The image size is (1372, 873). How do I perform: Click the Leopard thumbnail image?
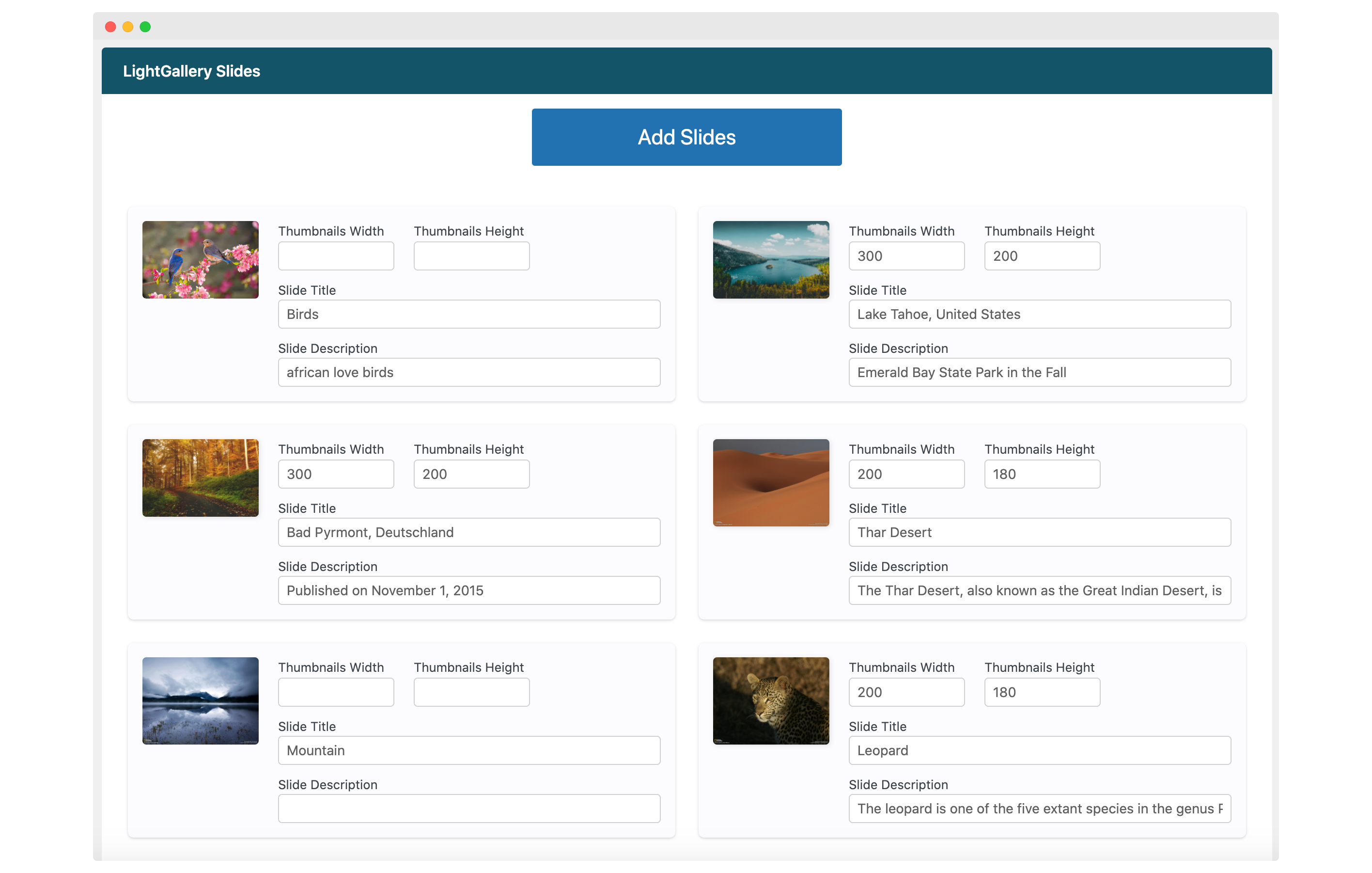770,700
